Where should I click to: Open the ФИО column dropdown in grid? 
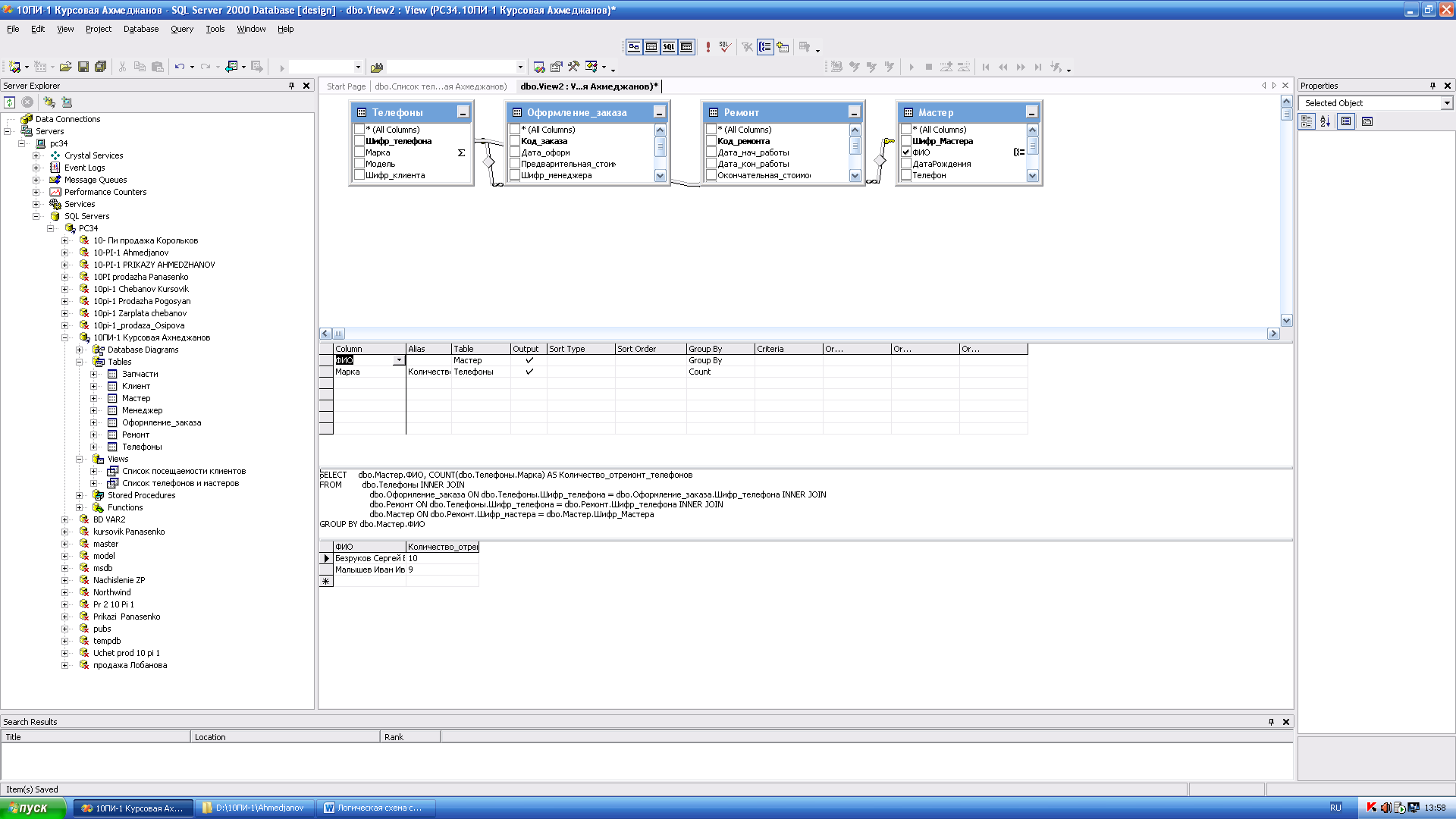tap(399, 360)
